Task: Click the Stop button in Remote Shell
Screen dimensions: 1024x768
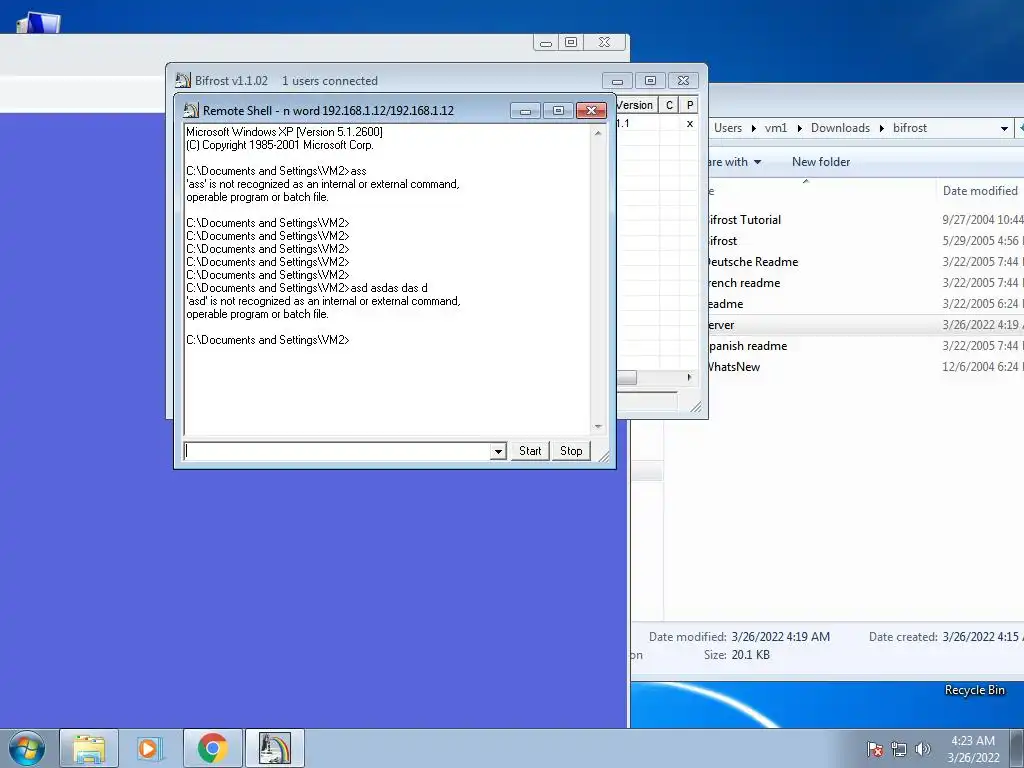Action: [571, 451]
